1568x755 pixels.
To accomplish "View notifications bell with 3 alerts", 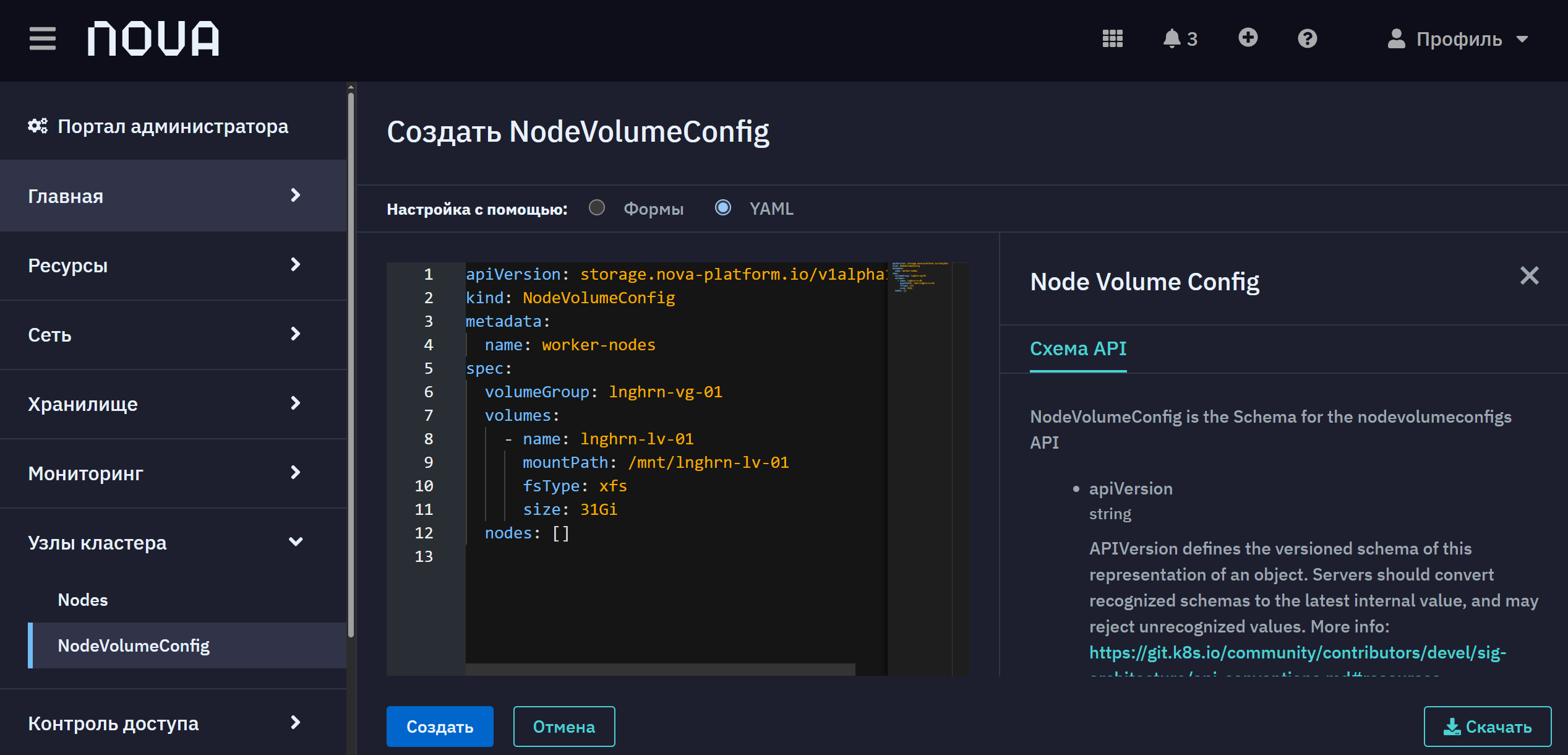I will [1180, 38].
